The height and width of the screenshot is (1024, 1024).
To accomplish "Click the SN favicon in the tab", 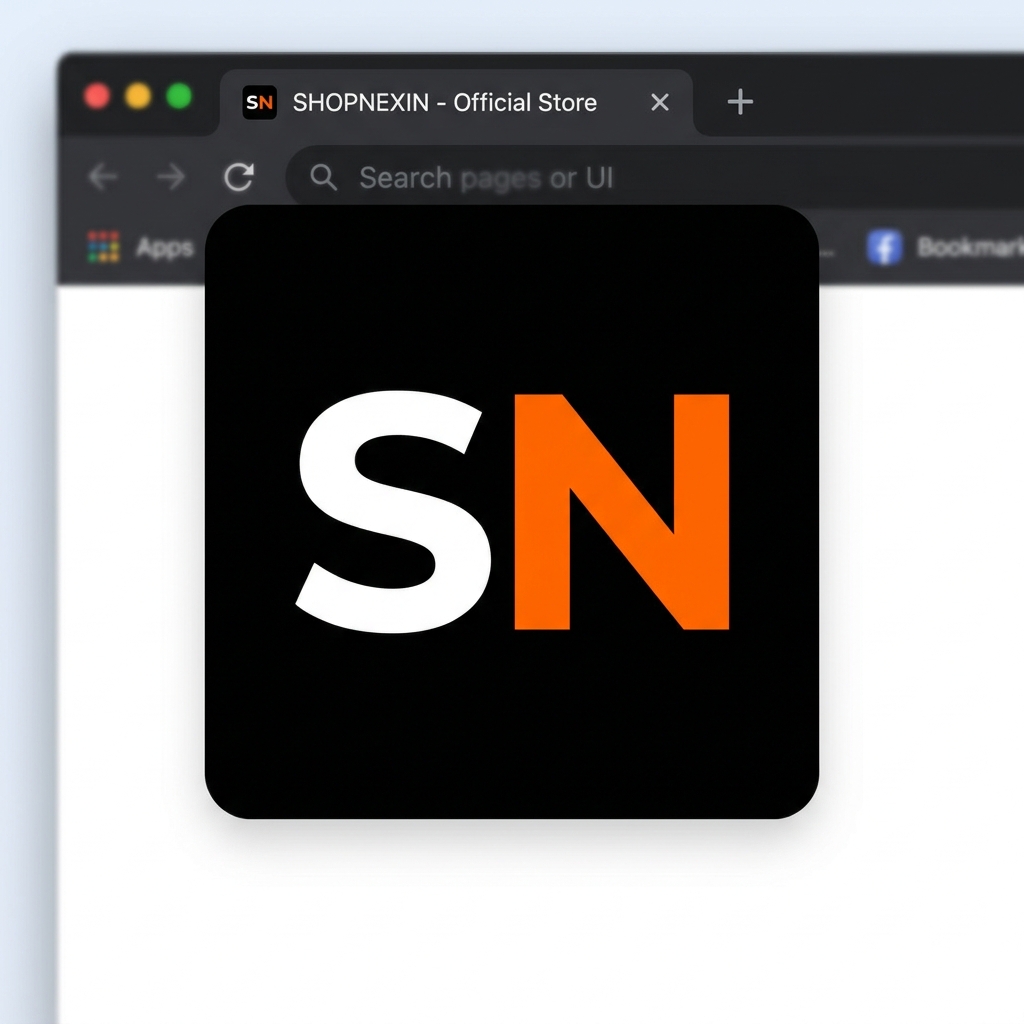I will [259, 102].
